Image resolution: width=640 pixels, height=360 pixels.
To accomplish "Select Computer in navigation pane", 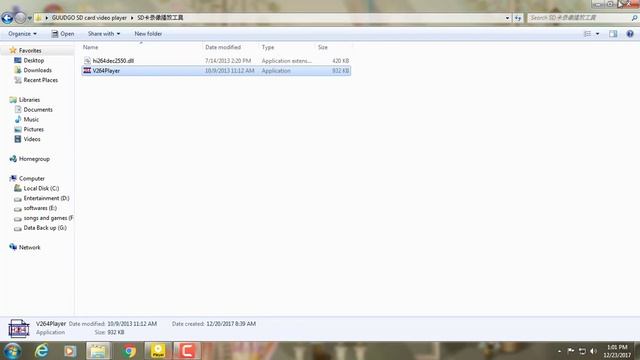I will 31,178.
